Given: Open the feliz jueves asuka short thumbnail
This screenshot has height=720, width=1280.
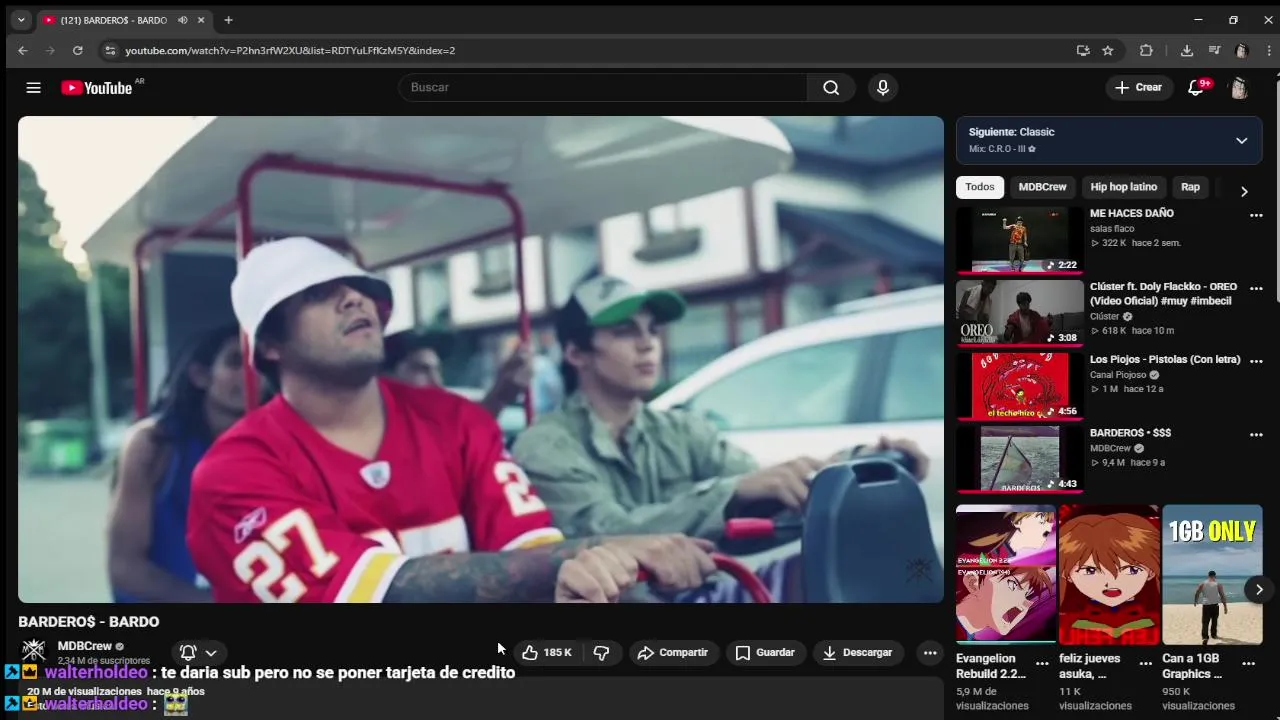Looking at the screenshot, I should click(1109, 574).
